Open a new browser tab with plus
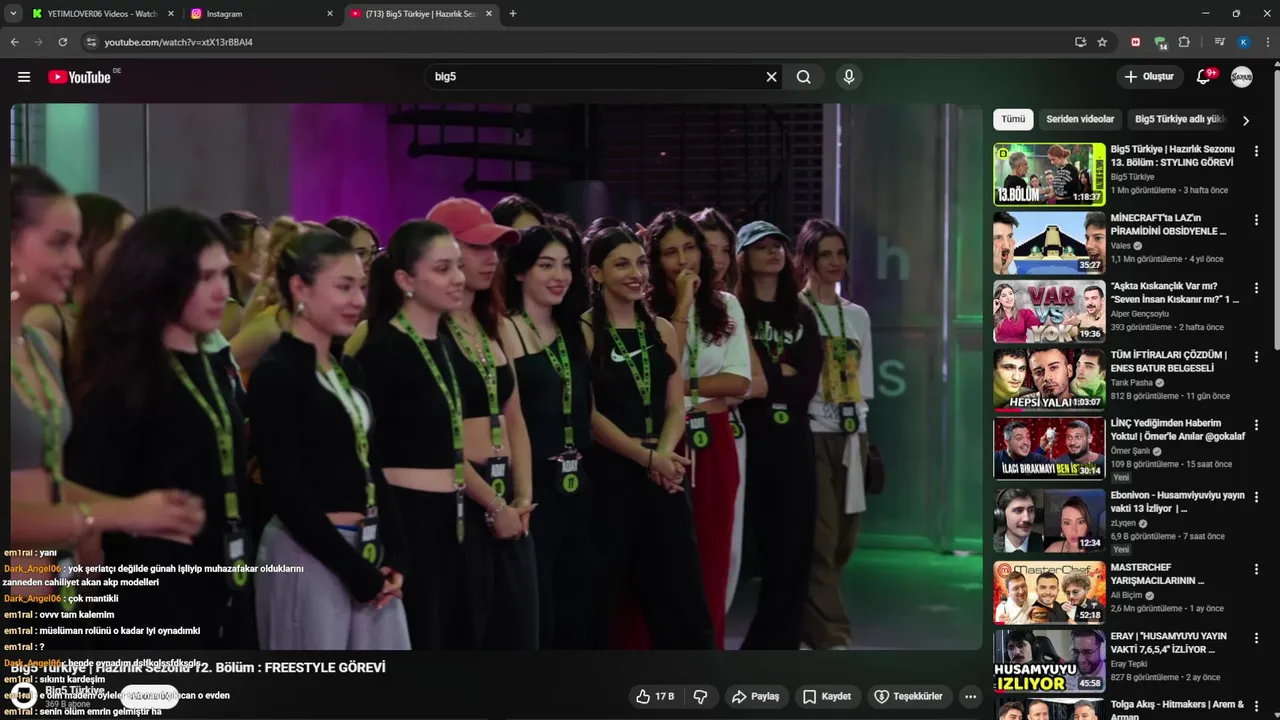1280x720 pixels. [x=513, y=14]
